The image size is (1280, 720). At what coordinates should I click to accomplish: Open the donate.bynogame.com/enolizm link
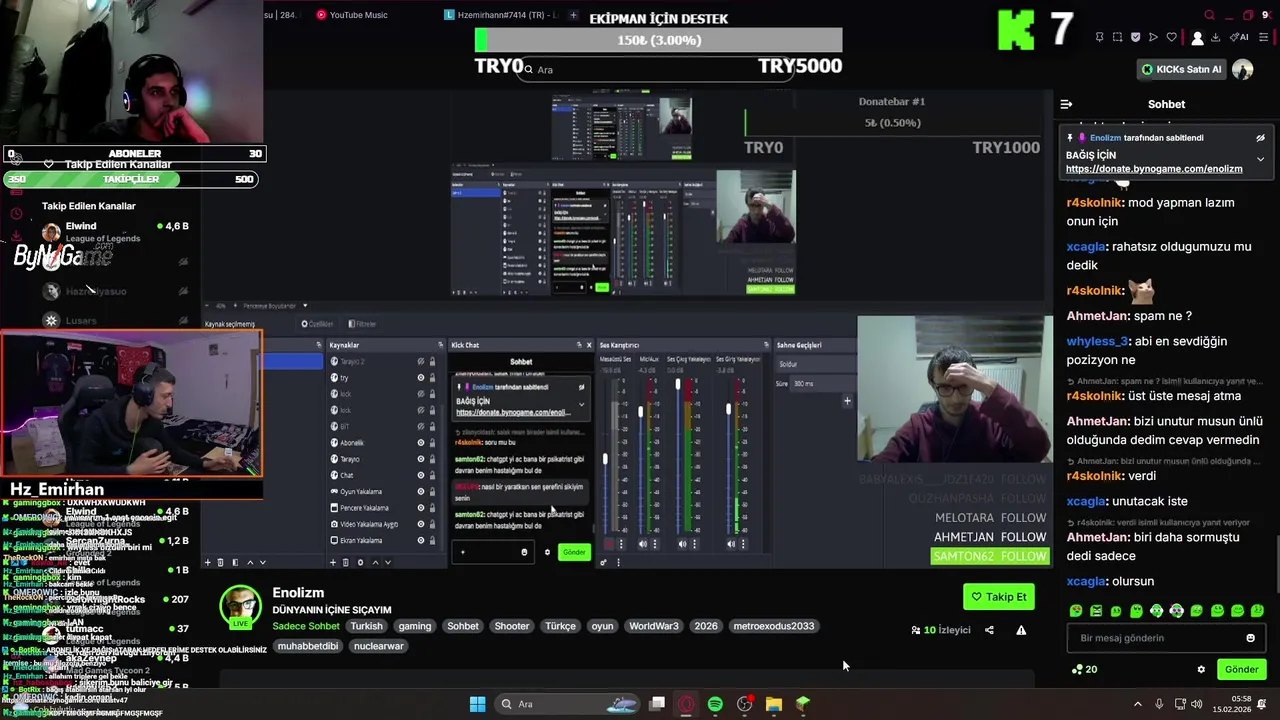click(1154, 169)
